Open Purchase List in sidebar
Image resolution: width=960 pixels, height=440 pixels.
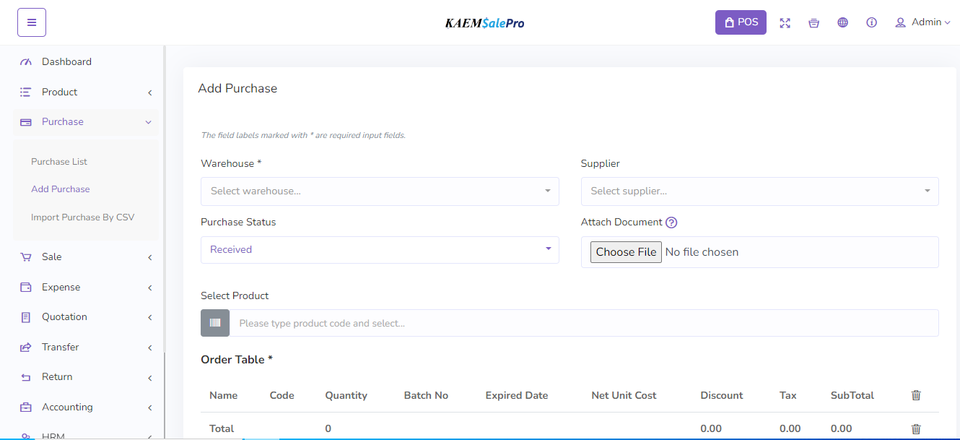click(x=59, y=161)
